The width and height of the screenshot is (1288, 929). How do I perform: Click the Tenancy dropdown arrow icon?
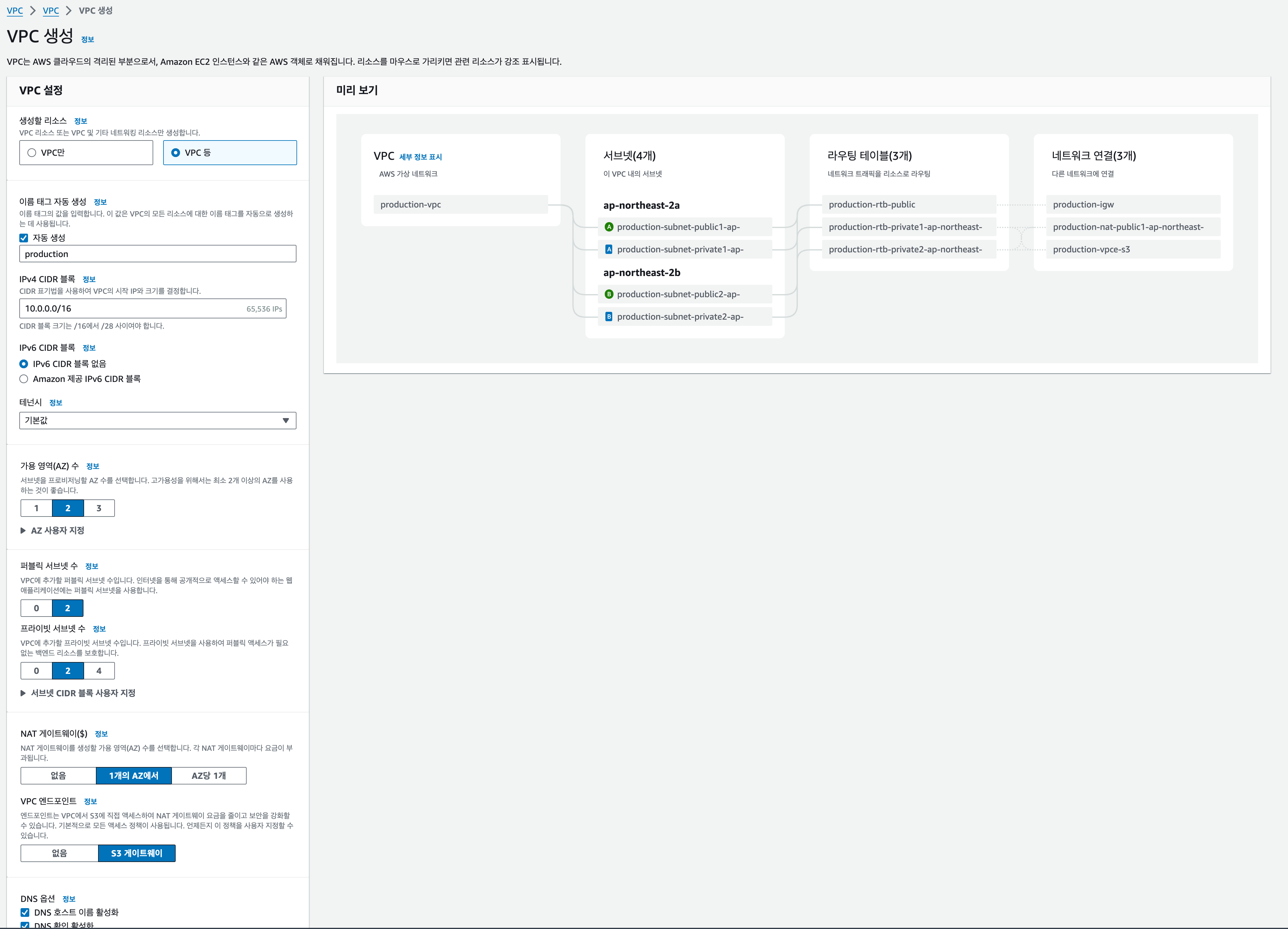pos(286,421)
